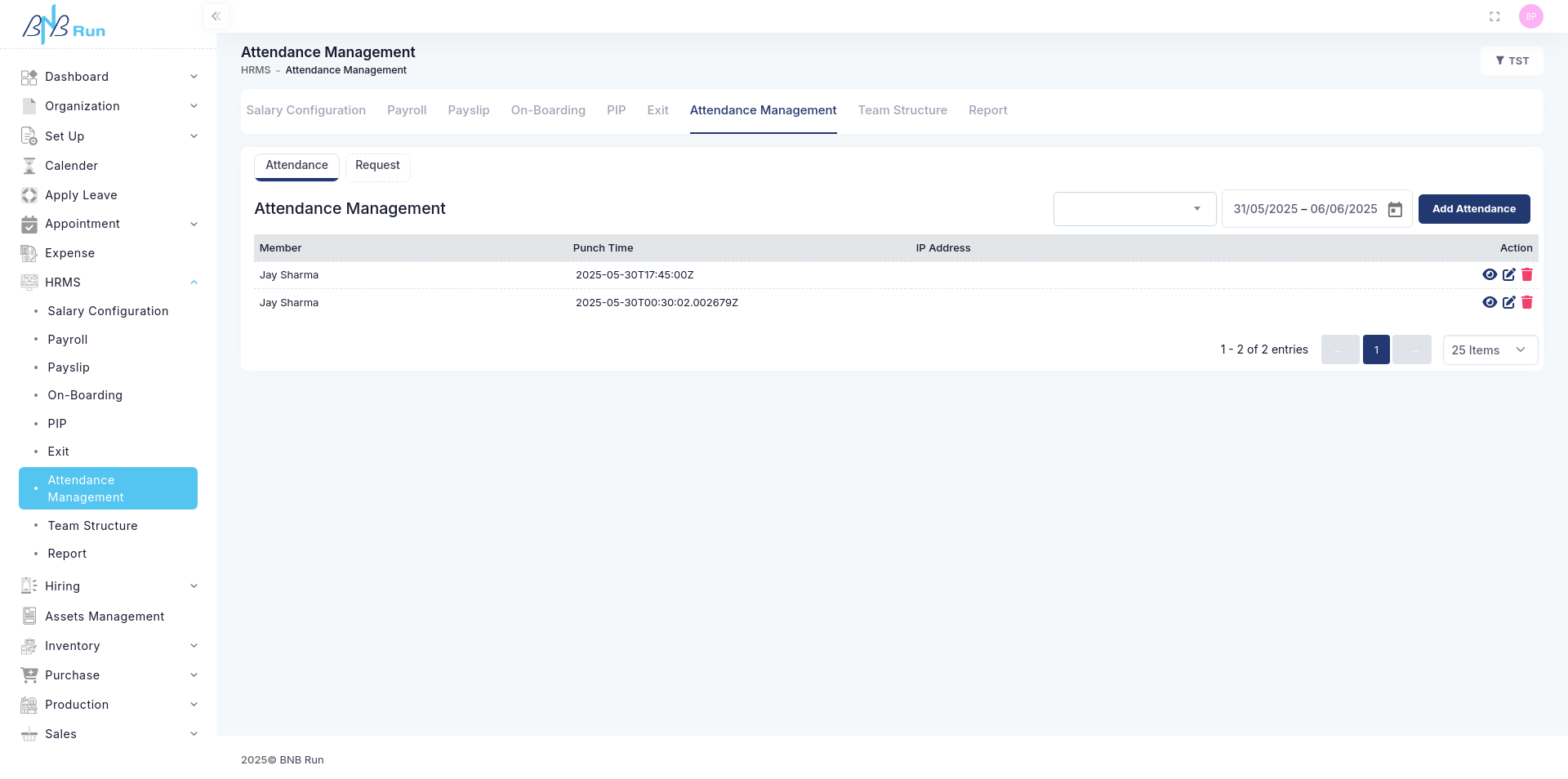Edit the second attendance entry
The height and width of the screenshot is (779, 1568).
click(x=1508, y=303)
